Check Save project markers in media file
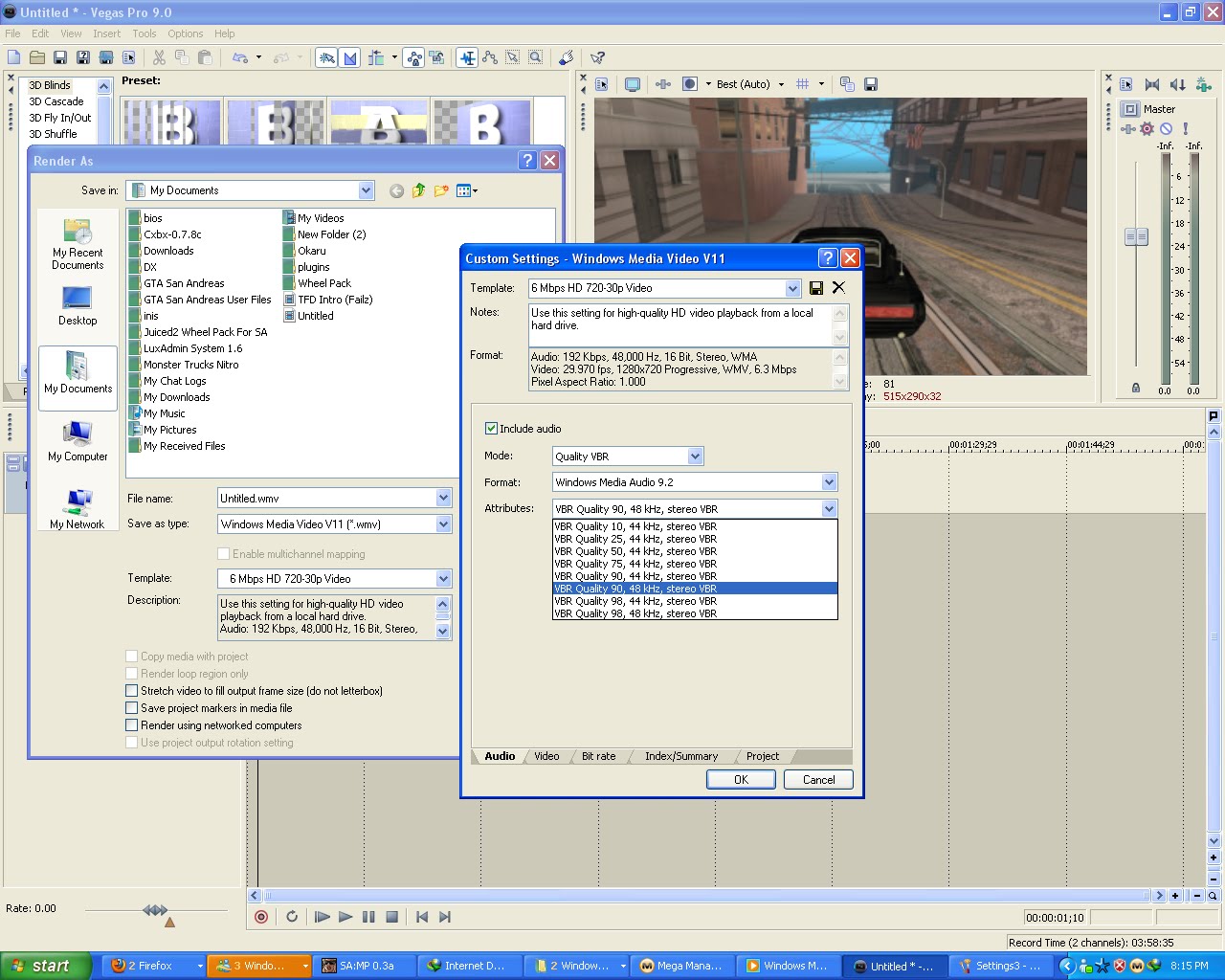This screenshot has height=980, width=1225. pyautogui.click(x=132, y=708)
